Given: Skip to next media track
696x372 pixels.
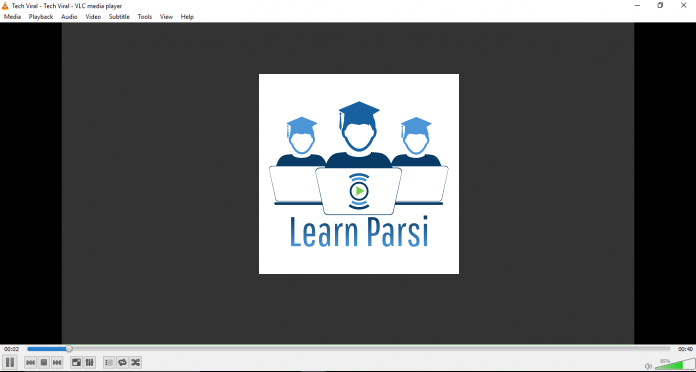Looking at the screenshot, I should tap(57, 363).
